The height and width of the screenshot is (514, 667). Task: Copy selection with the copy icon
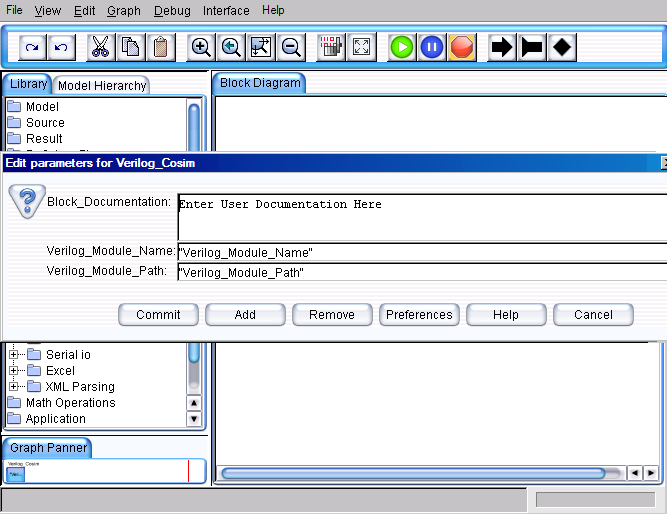[x=131, y=47]
